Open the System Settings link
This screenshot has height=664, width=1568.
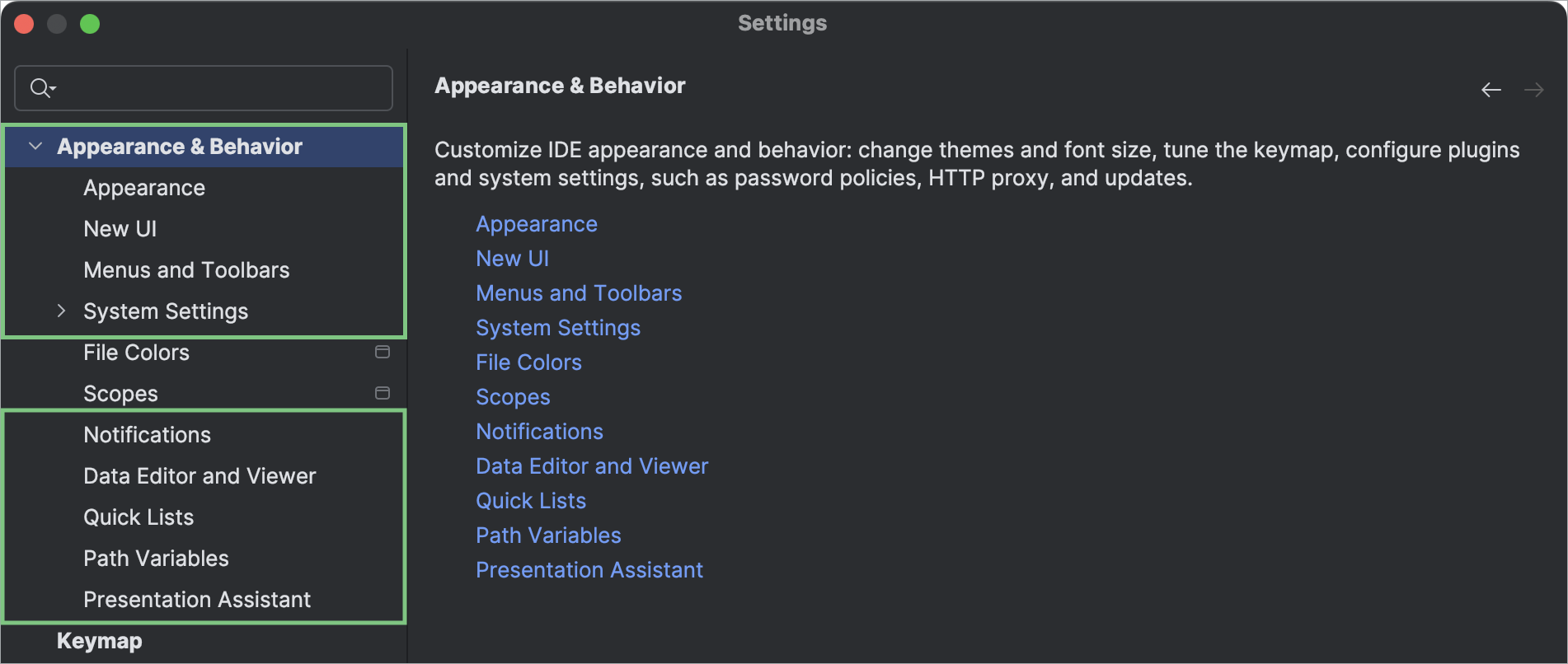coord(558,327)
